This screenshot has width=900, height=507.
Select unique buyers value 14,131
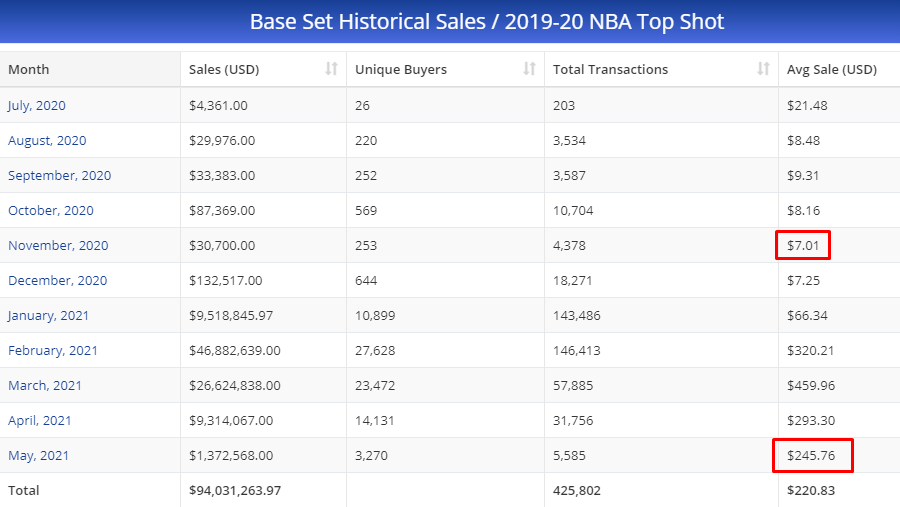pyautogui.click(x=375, y=421)
